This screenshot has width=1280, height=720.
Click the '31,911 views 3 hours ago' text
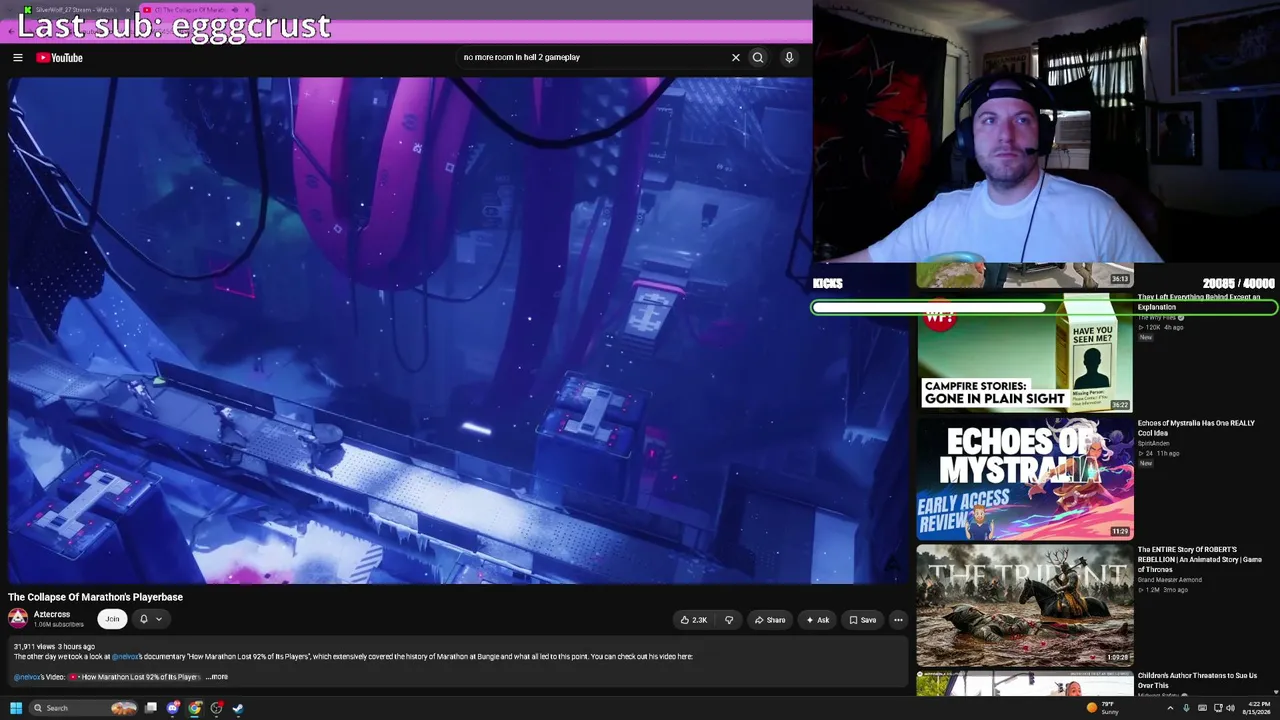(54, 647)
